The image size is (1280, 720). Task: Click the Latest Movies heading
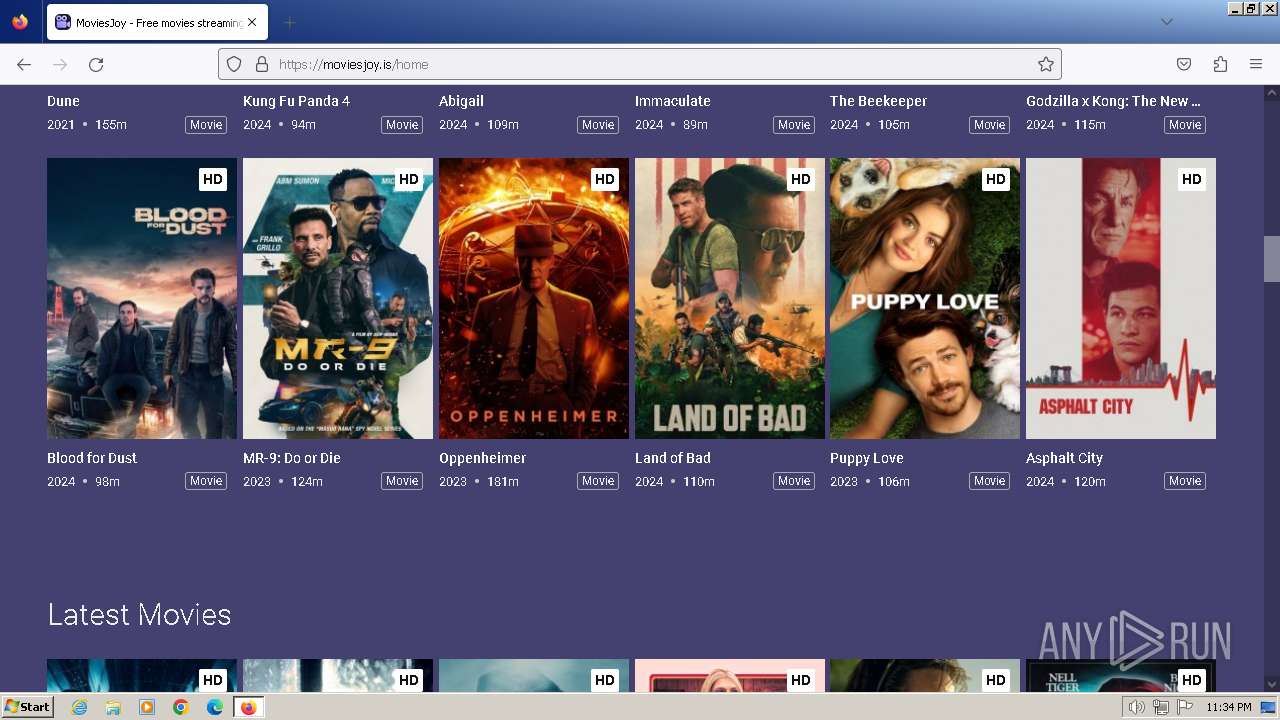(139, 614)
